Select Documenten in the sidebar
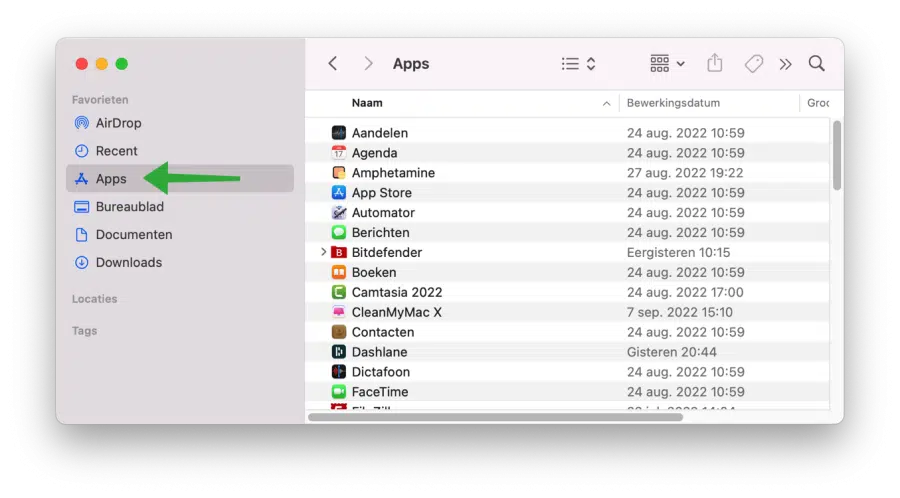 [x=180, y=235]
